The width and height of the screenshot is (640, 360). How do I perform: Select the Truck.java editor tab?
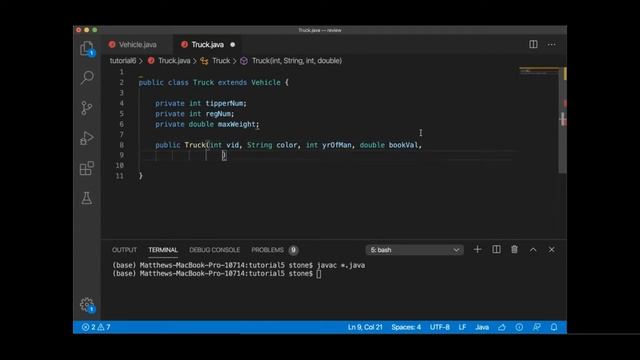point(208,44)
